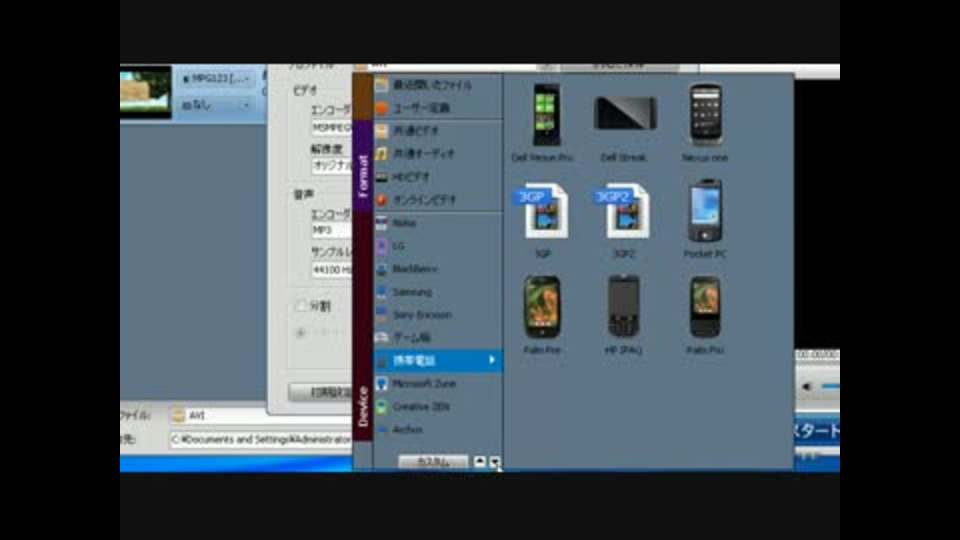Screen dimensions: 960x540
Task: Select the highlighted 携帯電話 category
Action: [438, 360]
